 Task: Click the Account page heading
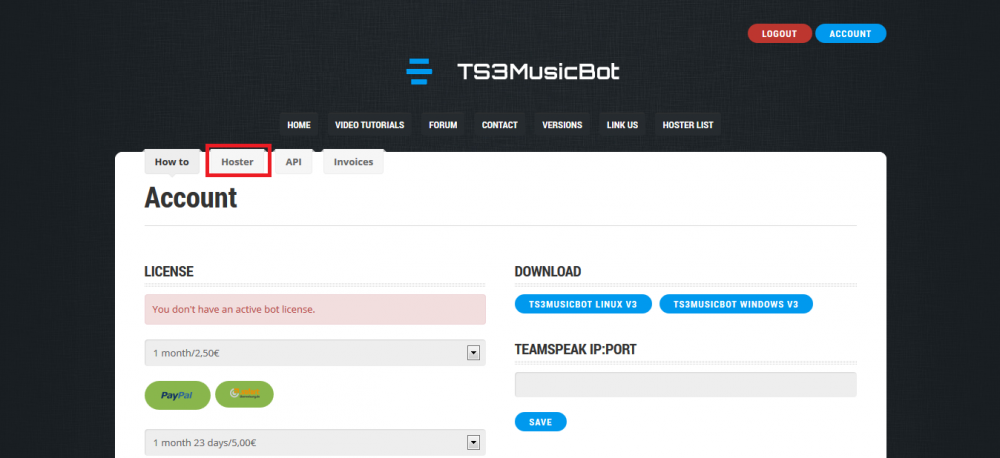pyautogui.click(x=191, y=198)
